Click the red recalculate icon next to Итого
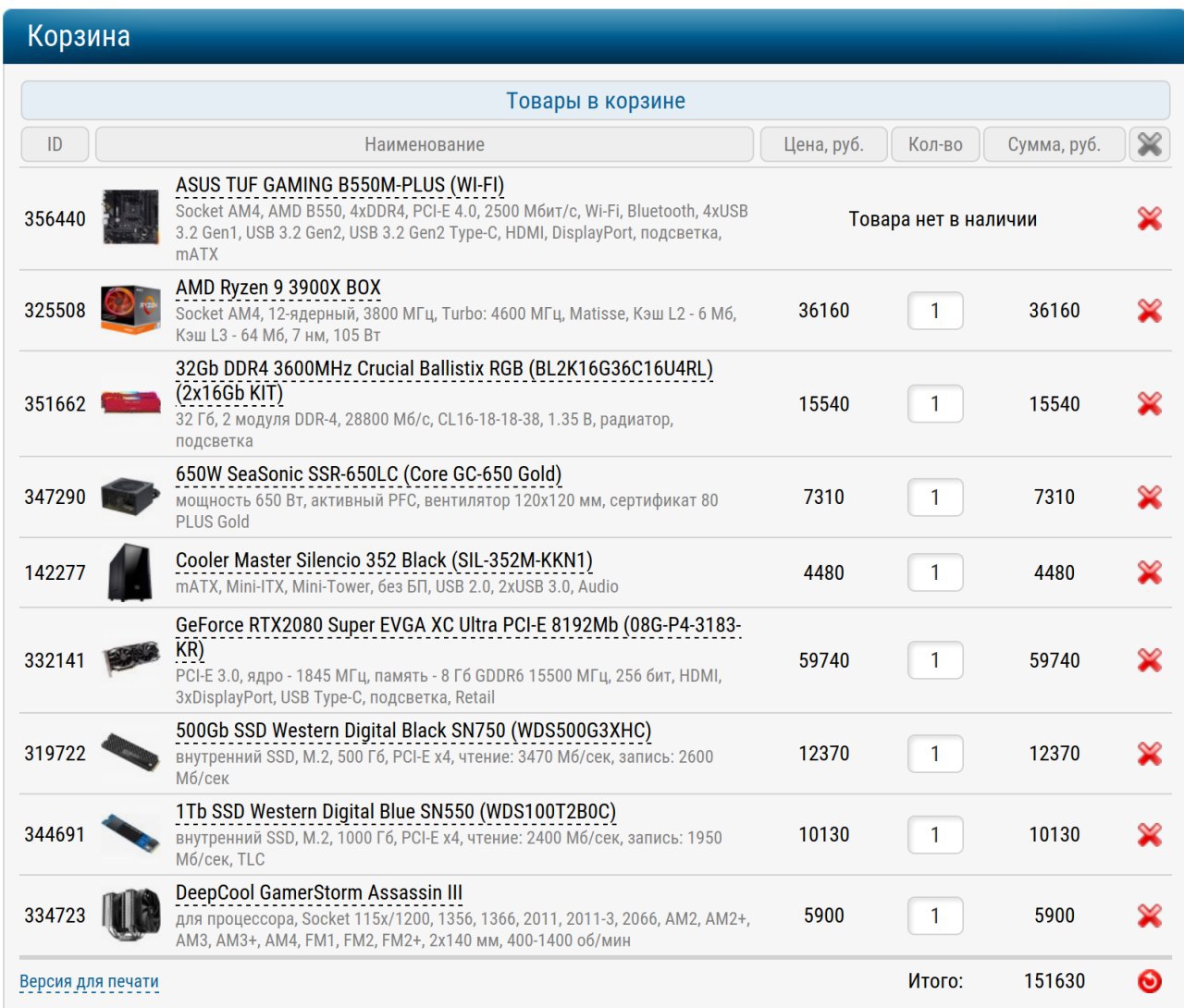The height and width of the screenshot is (1008, 1184). click(x=1149, y=981)
